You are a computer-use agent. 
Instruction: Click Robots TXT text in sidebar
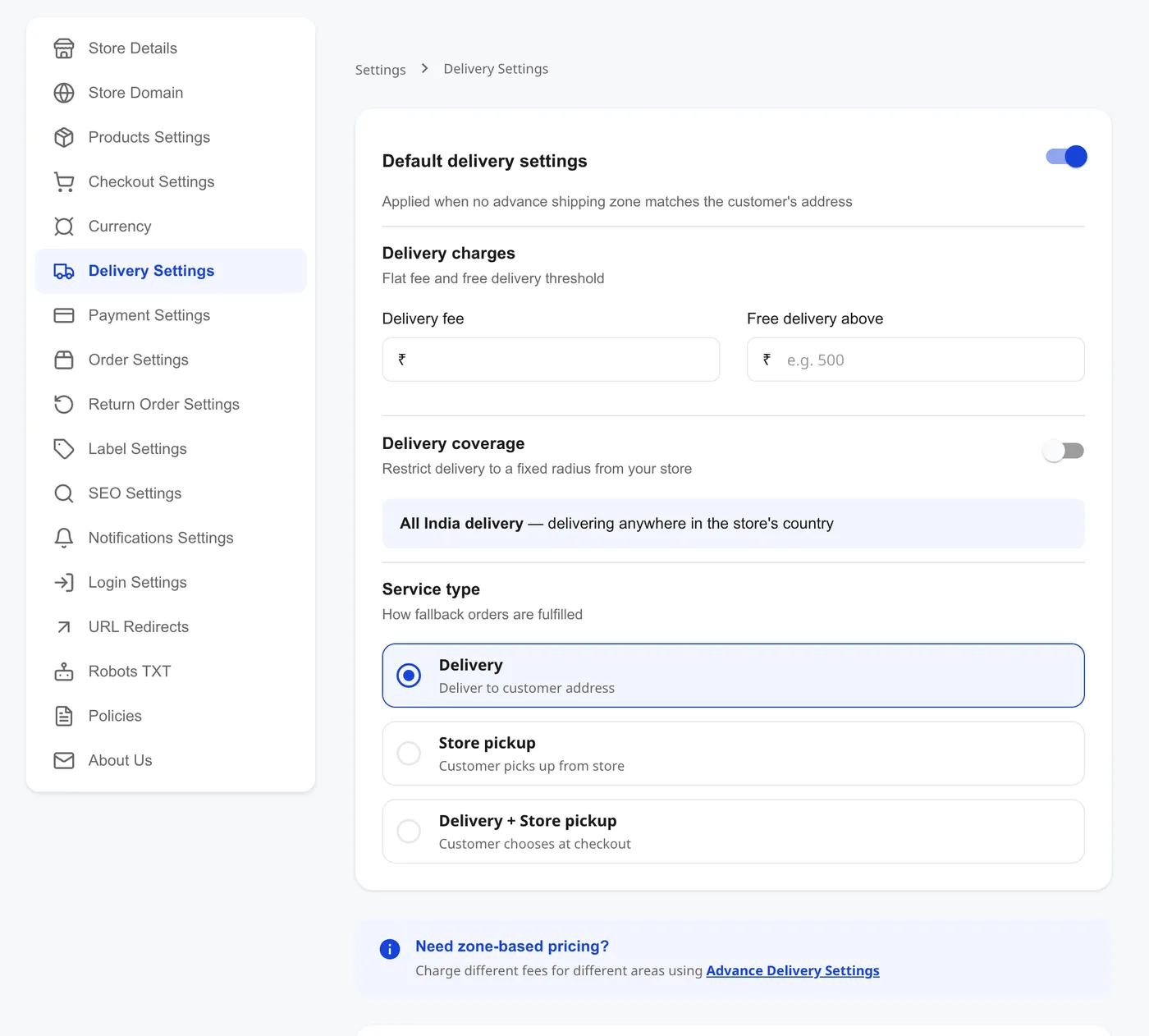point(130,672)
